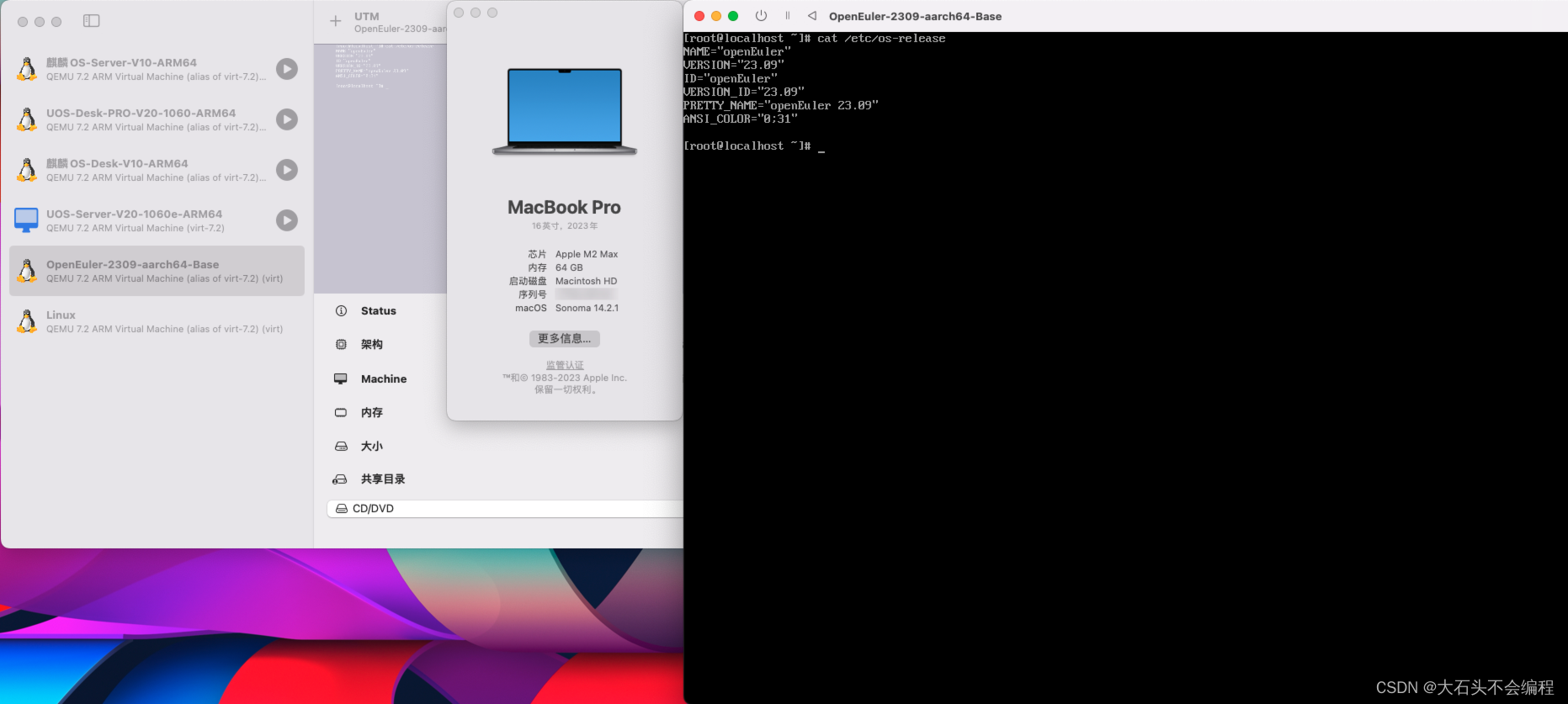Click the 64 GB memory value
This screenshot has height=704, width=1568.
[569, 267]
